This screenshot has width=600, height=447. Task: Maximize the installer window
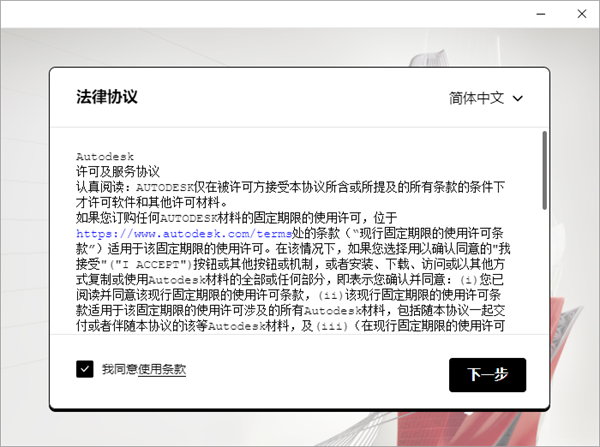555,12
